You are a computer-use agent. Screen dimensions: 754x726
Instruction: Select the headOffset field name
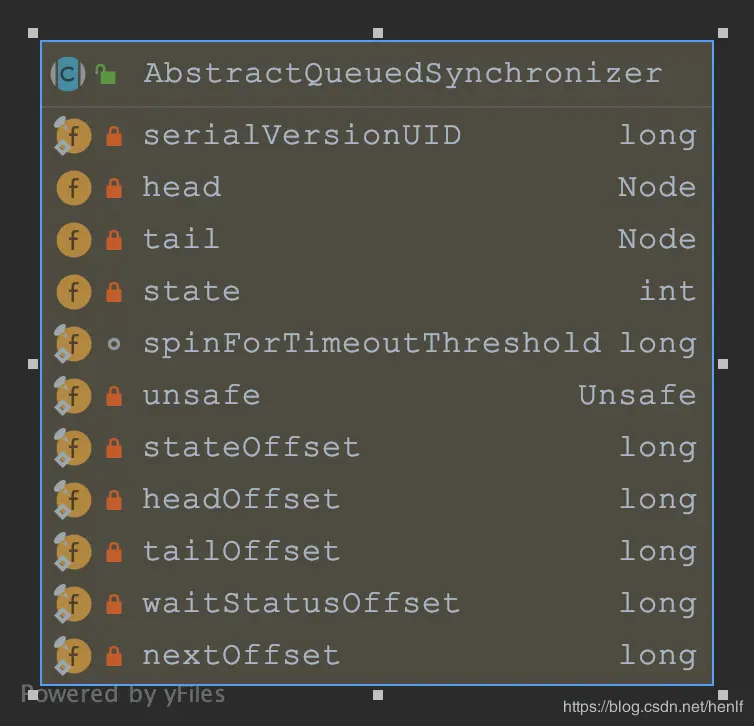point(240,499)
